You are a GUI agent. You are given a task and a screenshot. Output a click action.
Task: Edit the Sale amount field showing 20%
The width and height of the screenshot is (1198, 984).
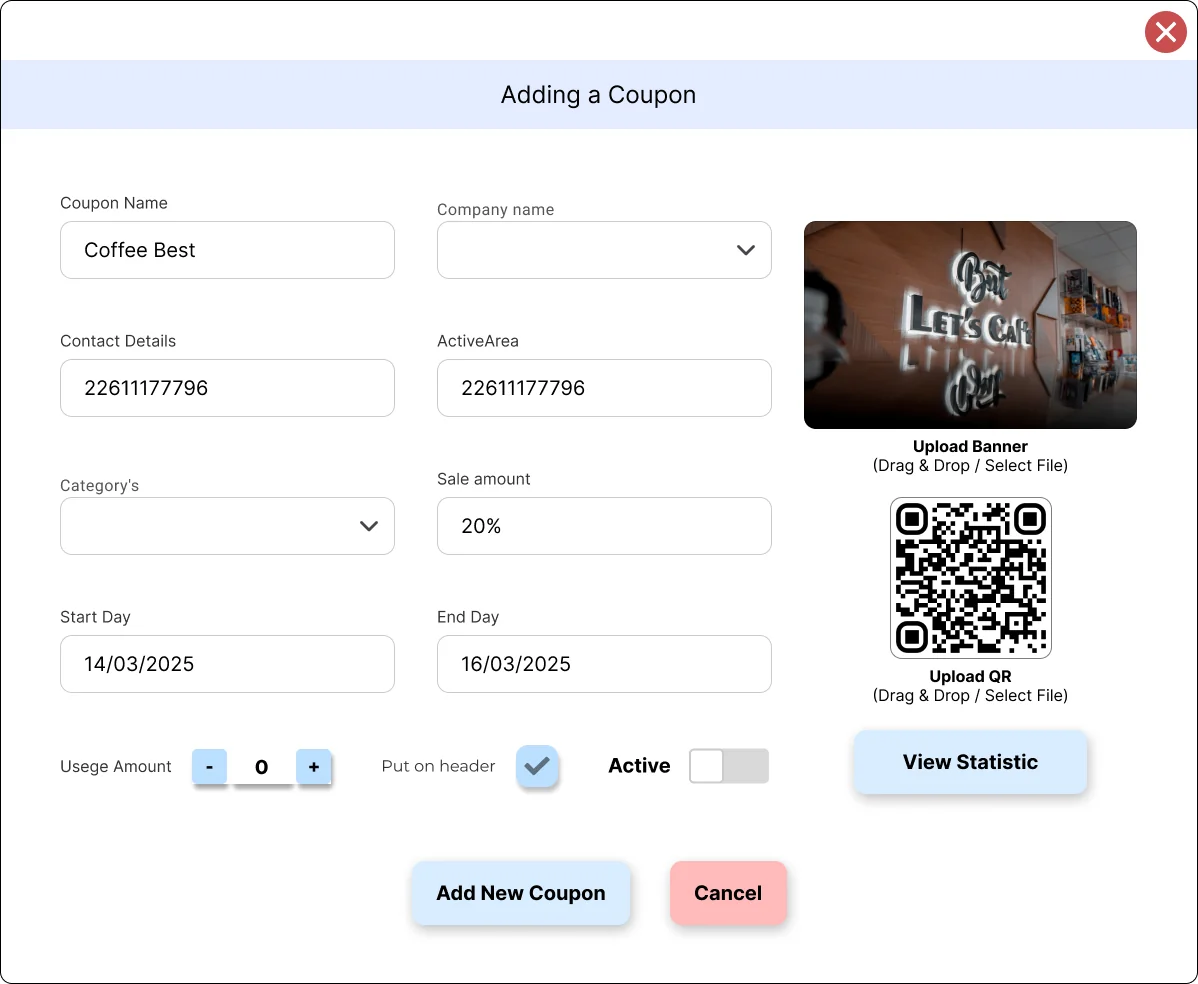click(604, 526)
